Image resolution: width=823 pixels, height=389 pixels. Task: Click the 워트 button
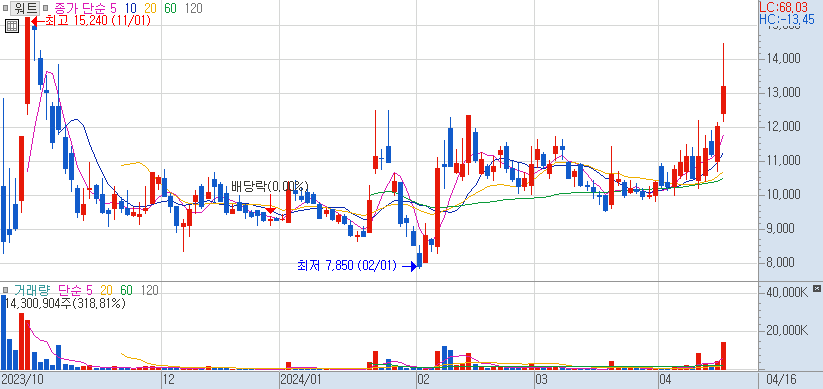coord(26,8)
